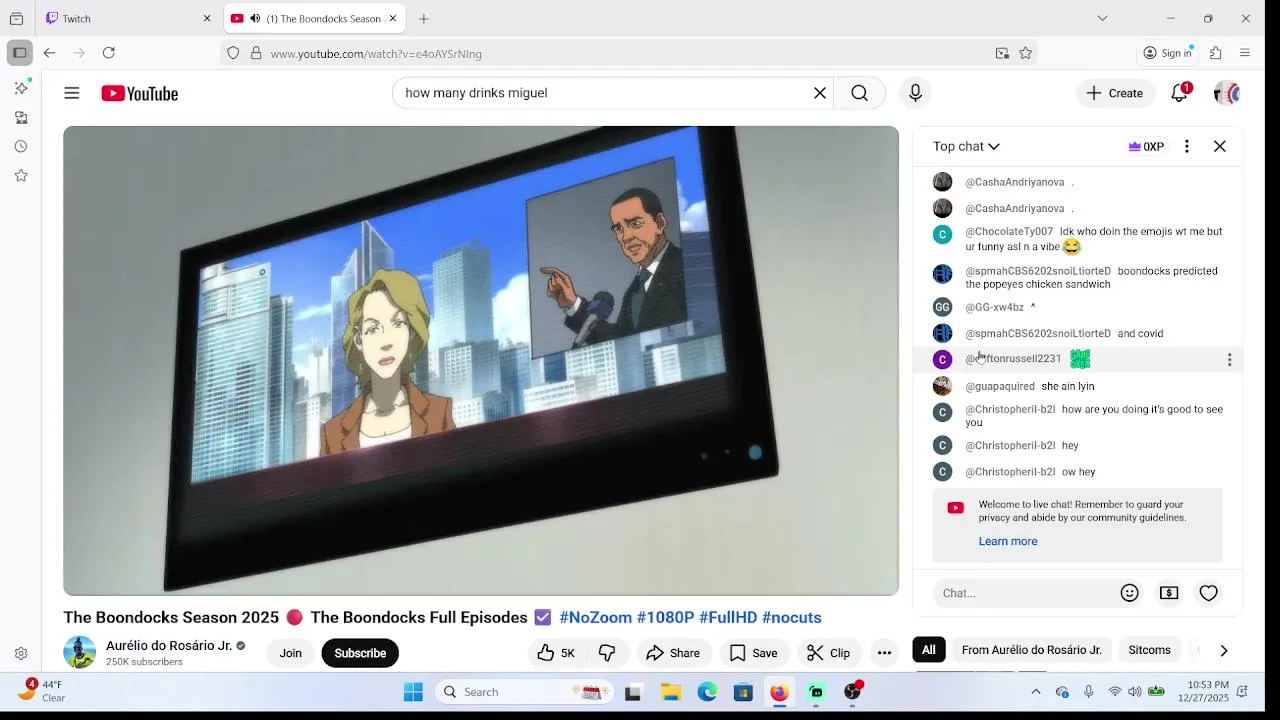Open the Firefox application menu
Viewport: 1280px width, 720px height.
[x=1245, y=53]
